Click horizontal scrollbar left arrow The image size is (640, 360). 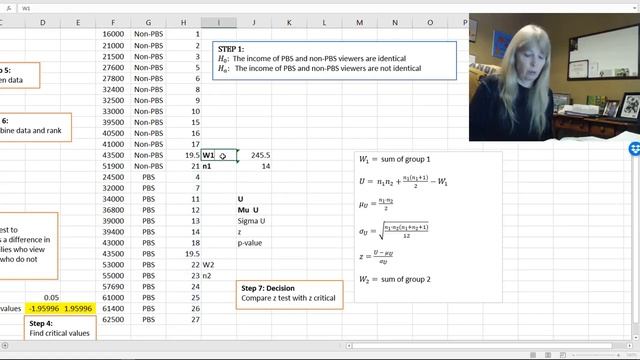tap(349, 346)
